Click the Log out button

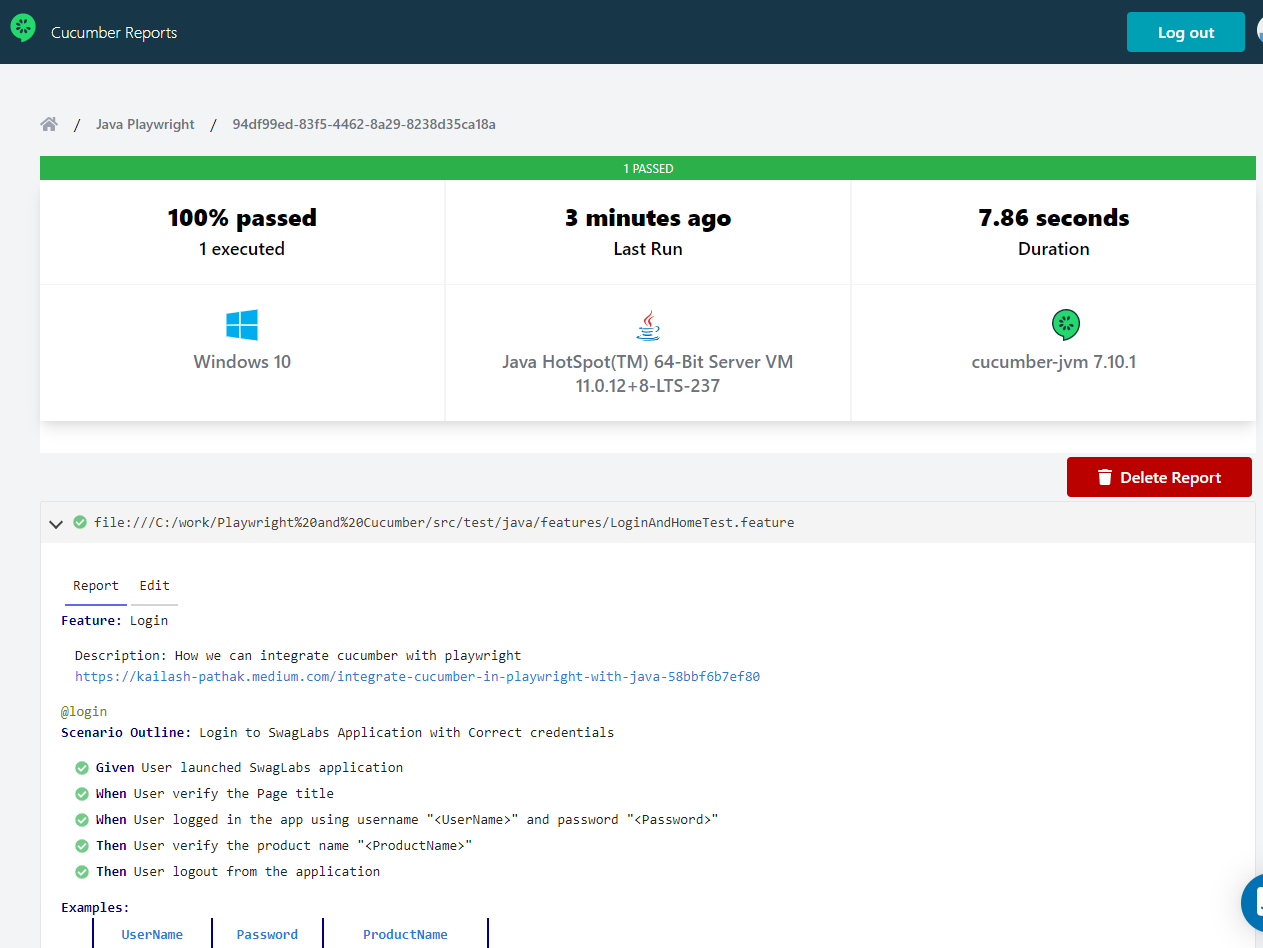1185,31
